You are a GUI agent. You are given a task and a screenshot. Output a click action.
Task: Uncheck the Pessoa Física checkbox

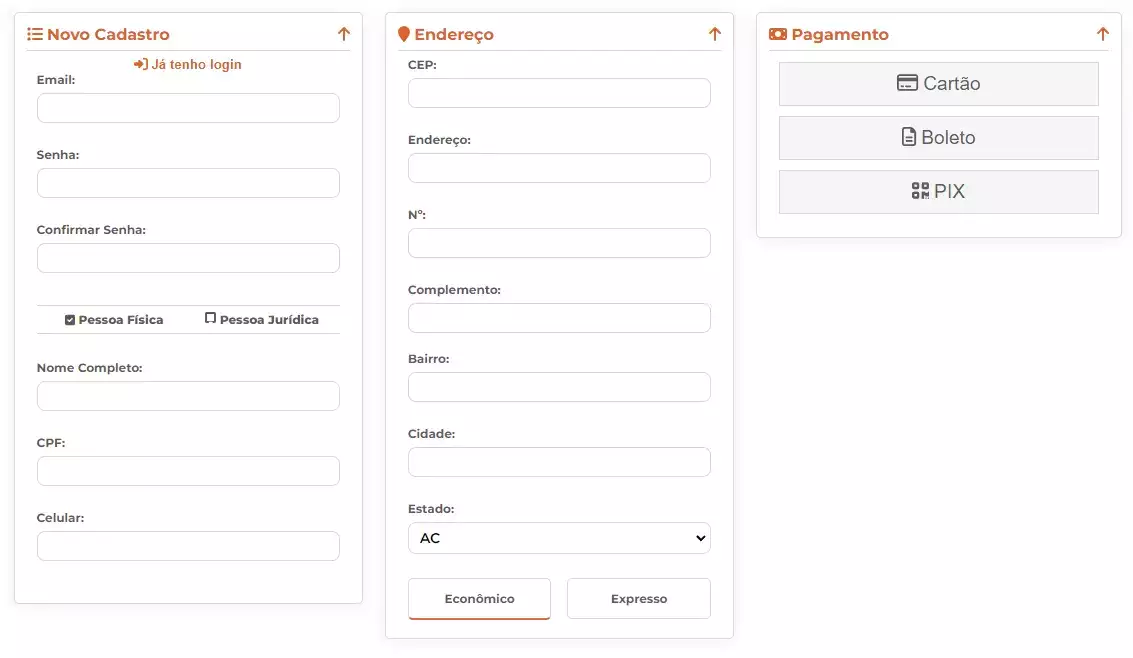tap(70, 320)
